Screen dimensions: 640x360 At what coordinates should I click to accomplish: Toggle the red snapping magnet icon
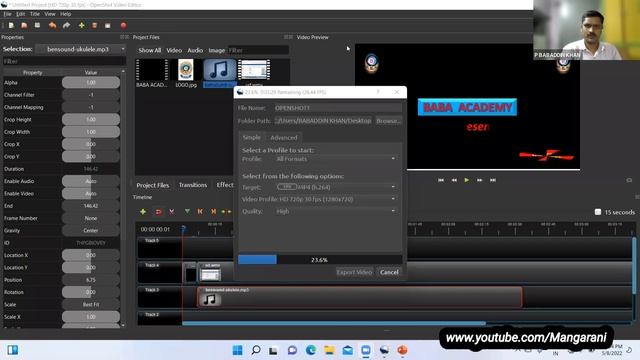[158, 211]
